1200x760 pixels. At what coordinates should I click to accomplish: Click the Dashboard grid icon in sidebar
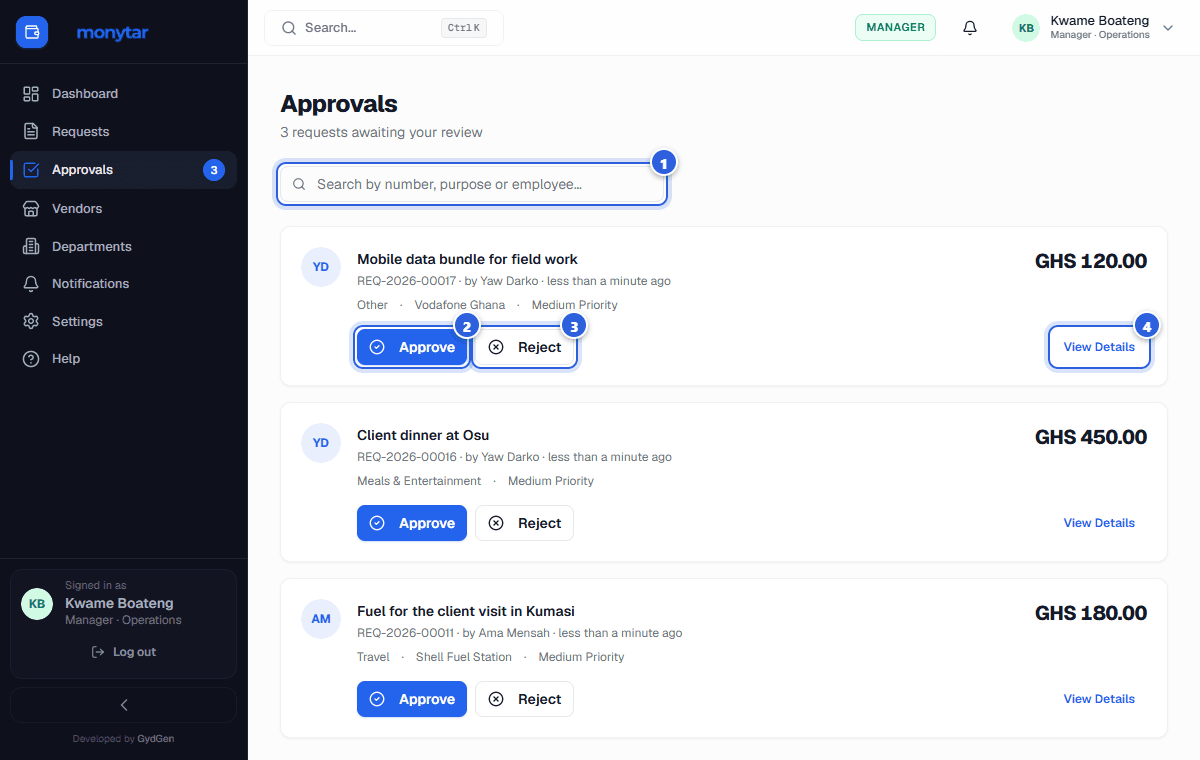coord(31,94)
